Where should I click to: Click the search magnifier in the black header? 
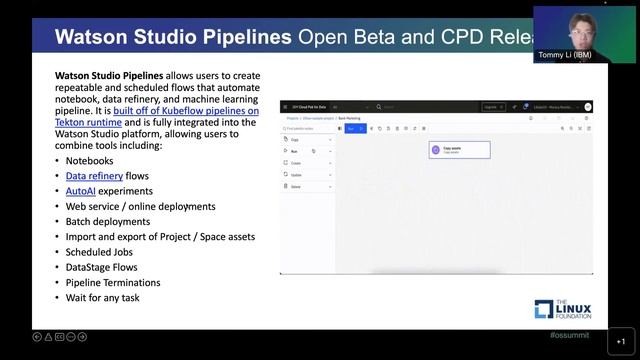379,107
